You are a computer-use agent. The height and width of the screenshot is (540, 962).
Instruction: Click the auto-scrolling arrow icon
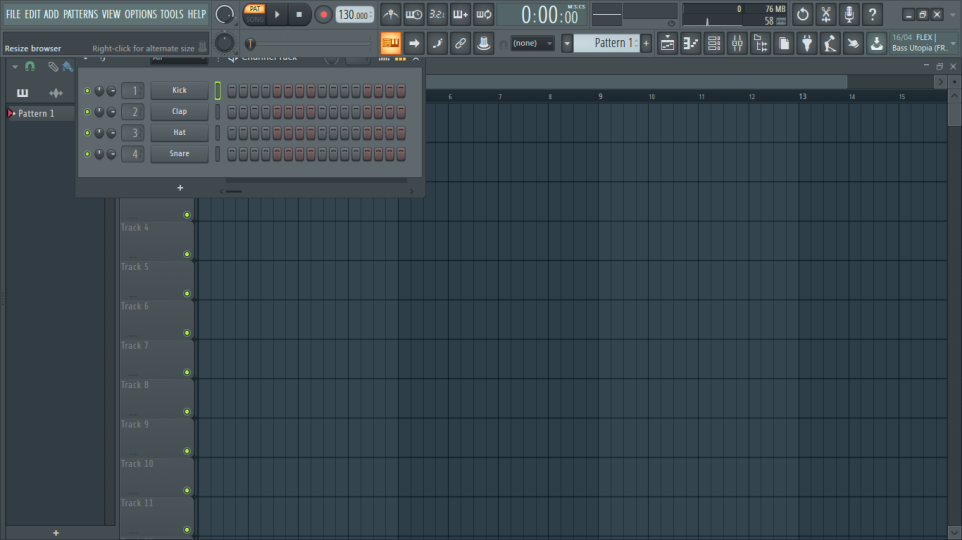pos(414,43)
